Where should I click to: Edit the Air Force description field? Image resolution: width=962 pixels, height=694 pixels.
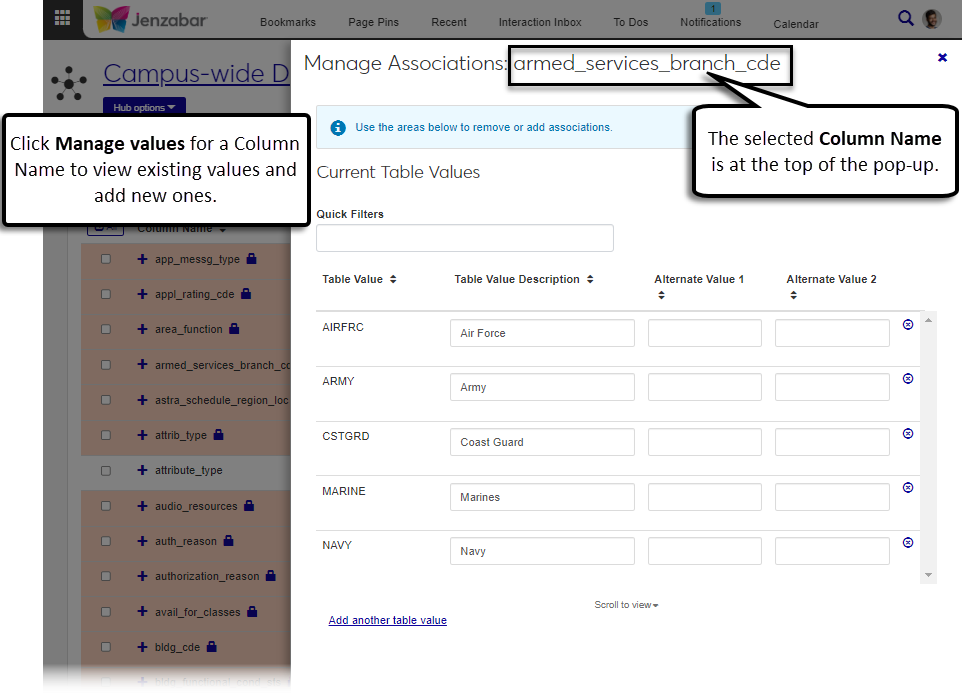(x=542, y=333)
